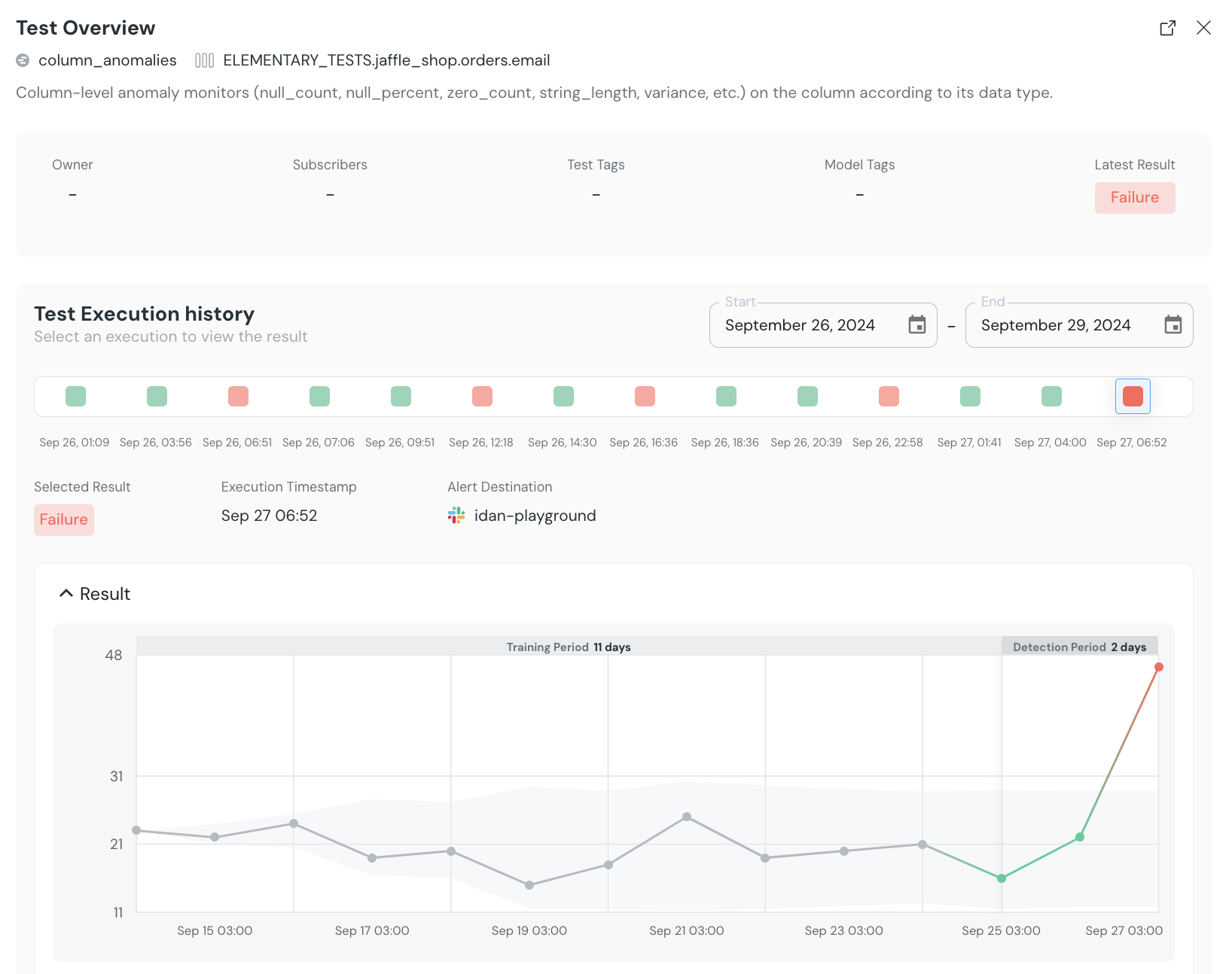Click the ELEMENTARY_TESTS.jaffle_shop.orders.email column path
The width and height of the screenshot is (1232, 974).
386,60
